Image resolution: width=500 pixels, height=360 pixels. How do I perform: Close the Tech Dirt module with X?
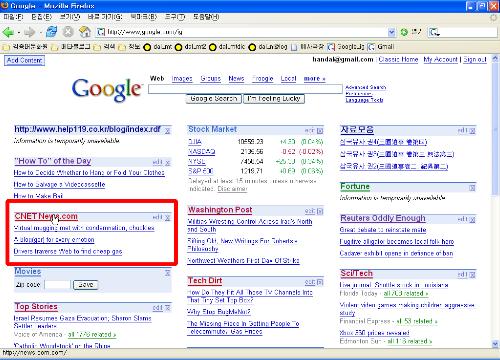click(x=320, y=282)
